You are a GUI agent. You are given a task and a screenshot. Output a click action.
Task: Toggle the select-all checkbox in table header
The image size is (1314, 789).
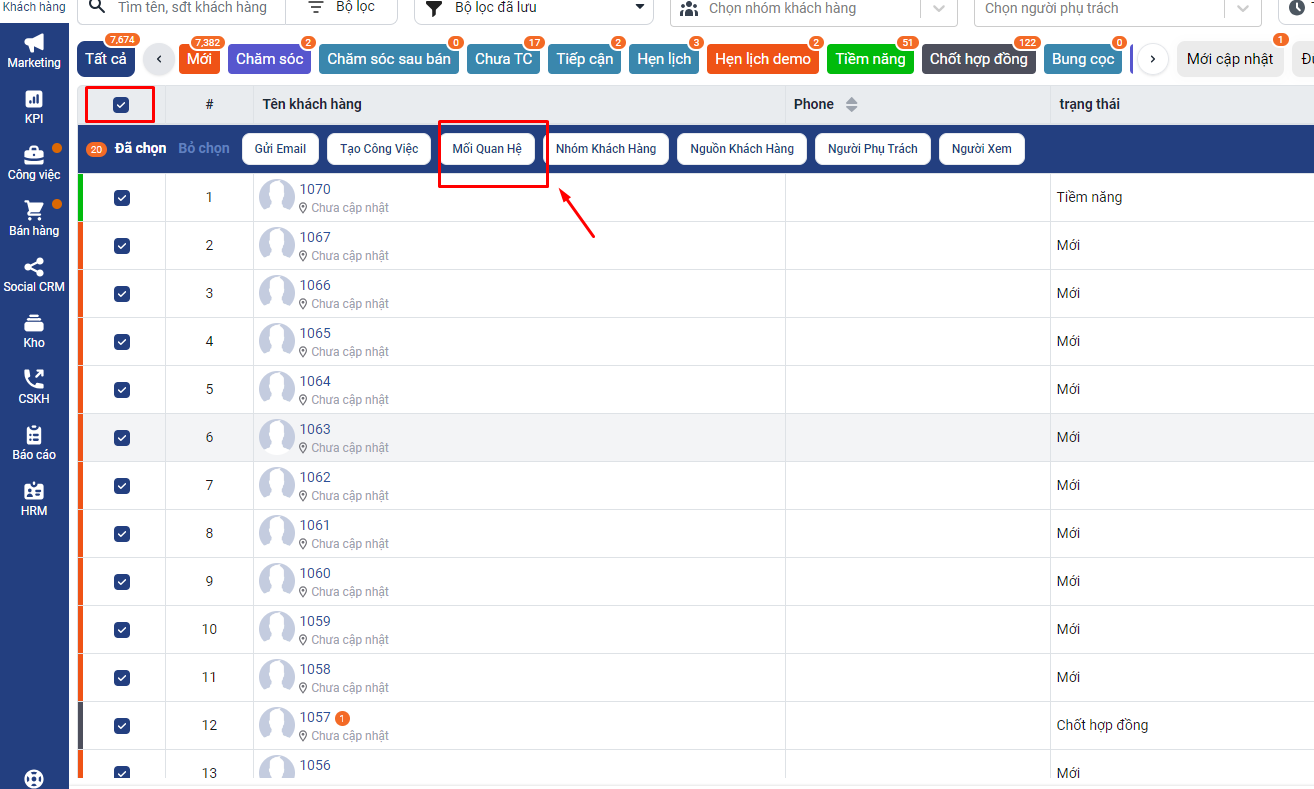(121, 105)
